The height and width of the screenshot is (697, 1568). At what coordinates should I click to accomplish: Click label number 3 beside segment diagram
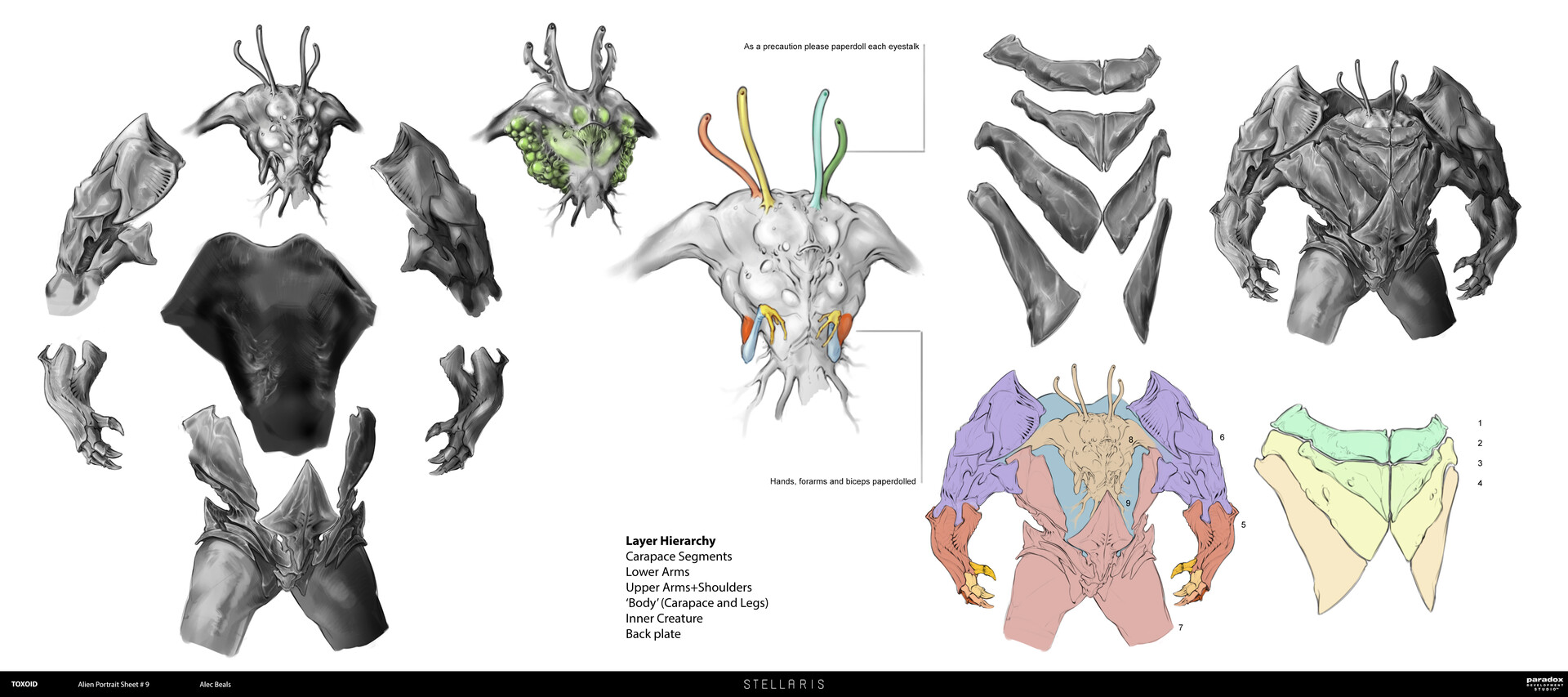tap(1480, 463)
